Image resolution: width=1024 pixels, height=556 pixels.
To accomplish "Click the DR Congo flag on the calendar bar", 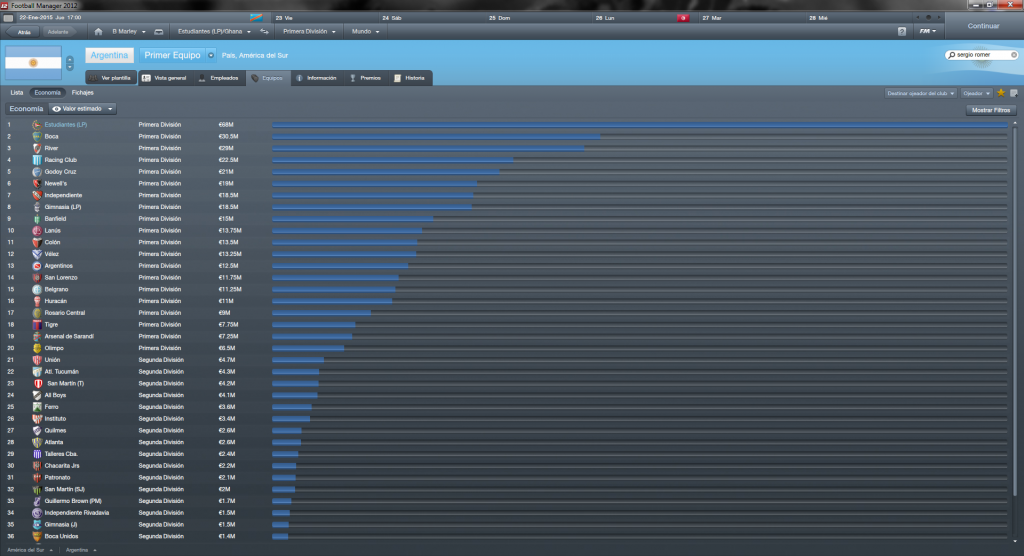I will coord(256,18).
